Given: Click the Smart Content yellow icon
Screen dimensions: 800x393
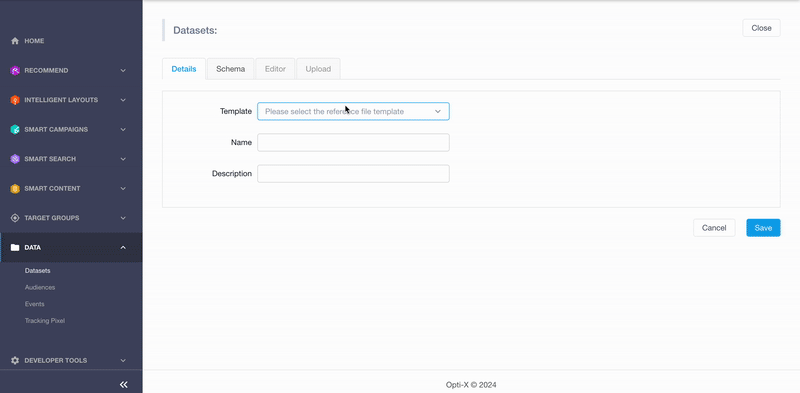Looking at the screenshot, I should pyautogui.click(x=15, y=189).
